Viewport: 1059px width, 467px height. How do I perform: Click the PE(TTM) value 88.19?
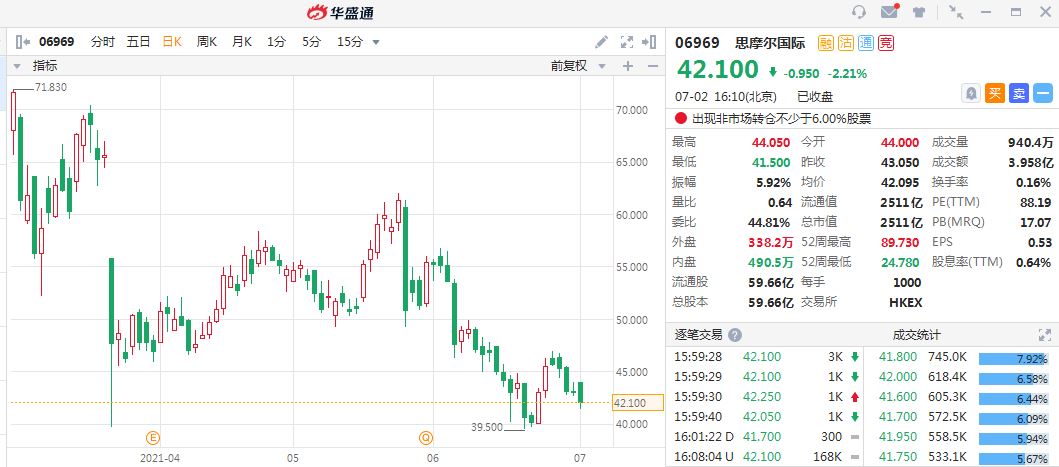click(x=1035, y=202)
